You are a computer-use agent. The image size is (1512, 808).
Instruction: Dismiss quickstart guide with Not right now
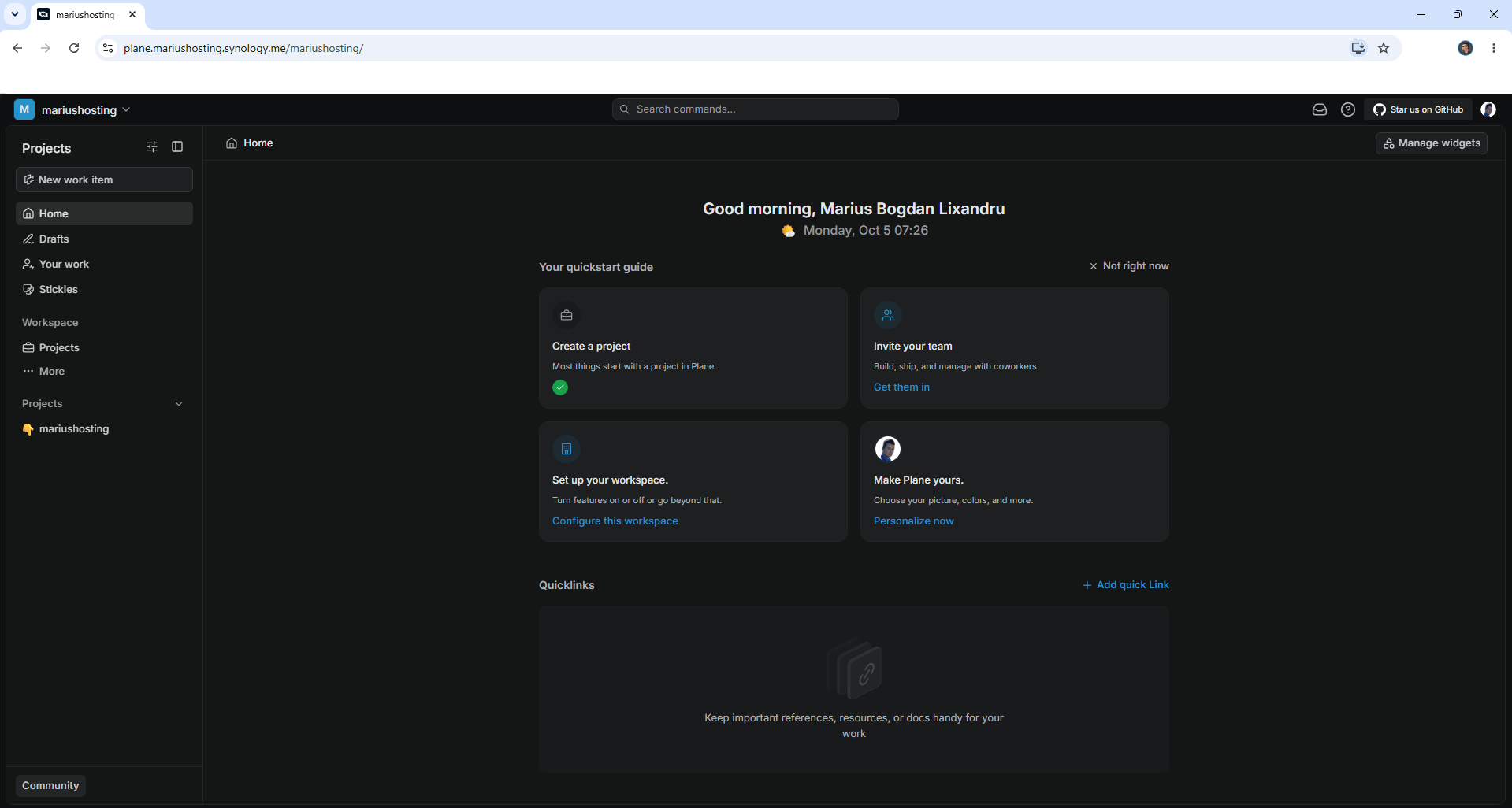(x=1129, y=266)
